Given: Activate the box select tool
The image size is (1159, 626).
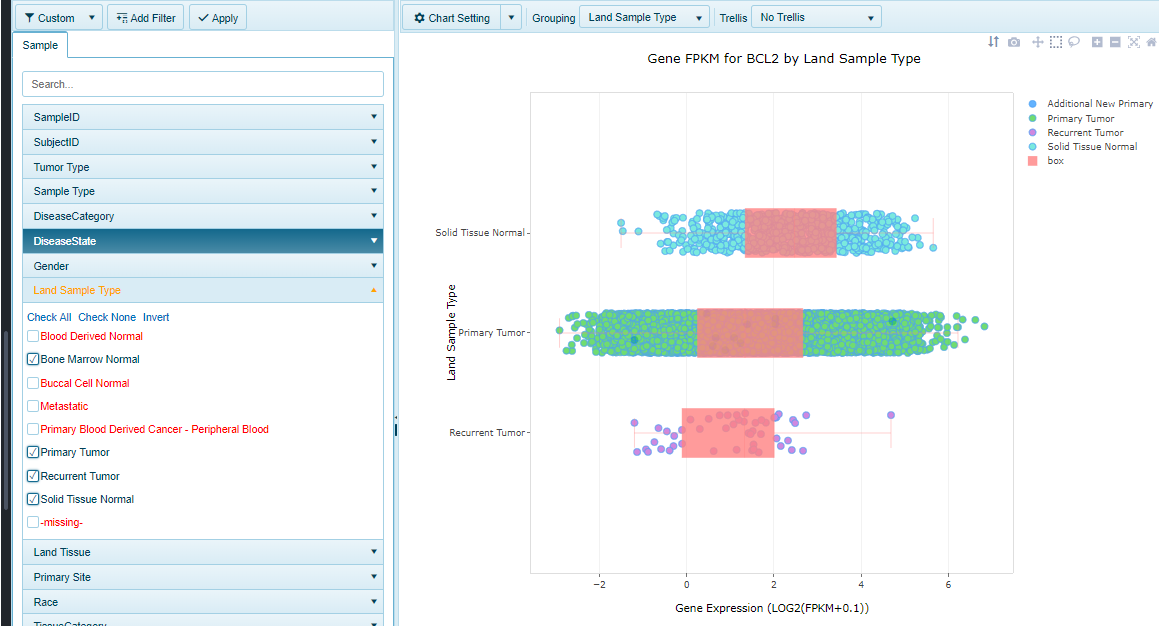Looking at the screenshot, I should [x=1056, y=42].
